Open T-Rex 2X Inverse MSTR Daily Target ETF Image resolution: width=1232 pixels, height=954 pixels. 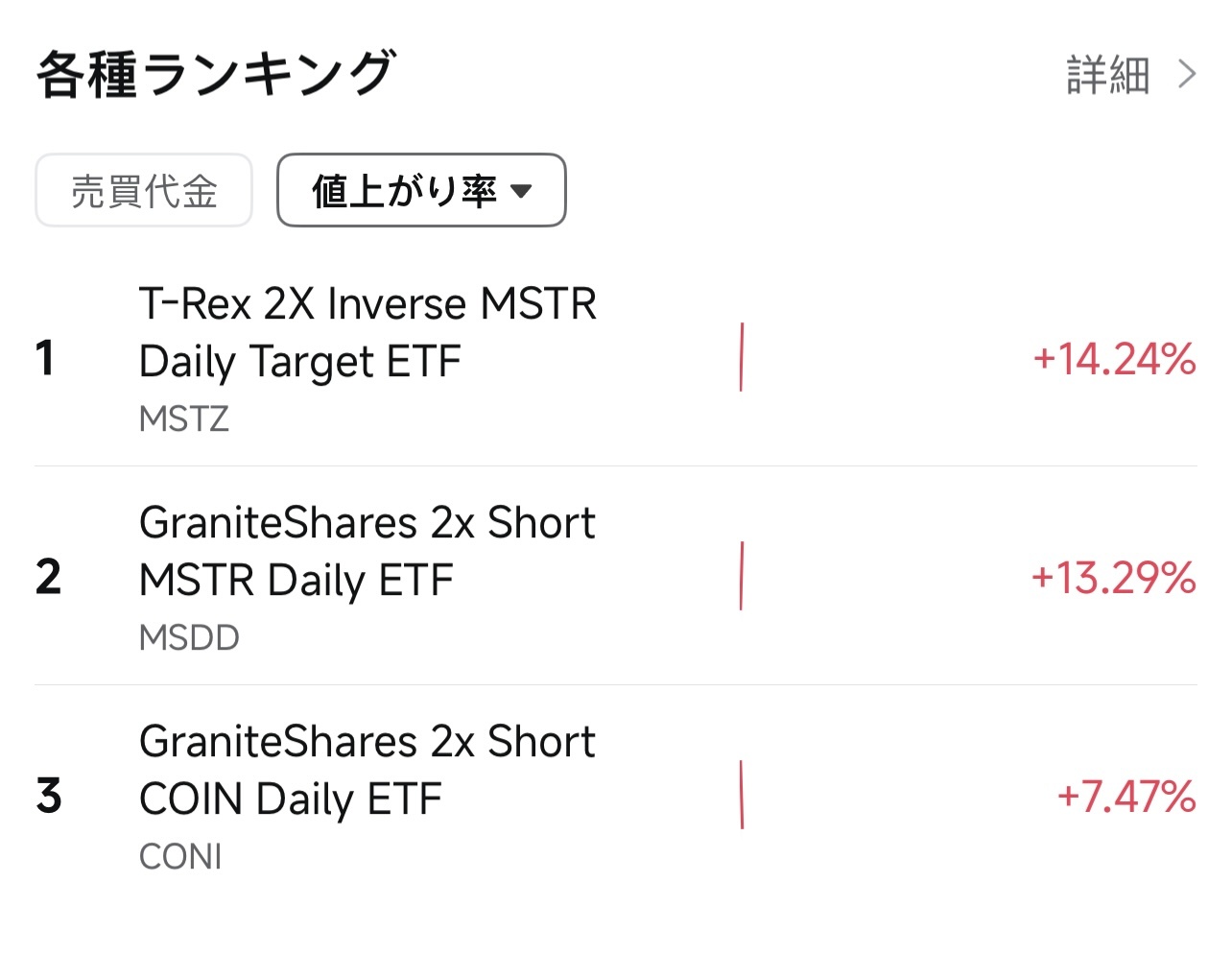point(367,331)
